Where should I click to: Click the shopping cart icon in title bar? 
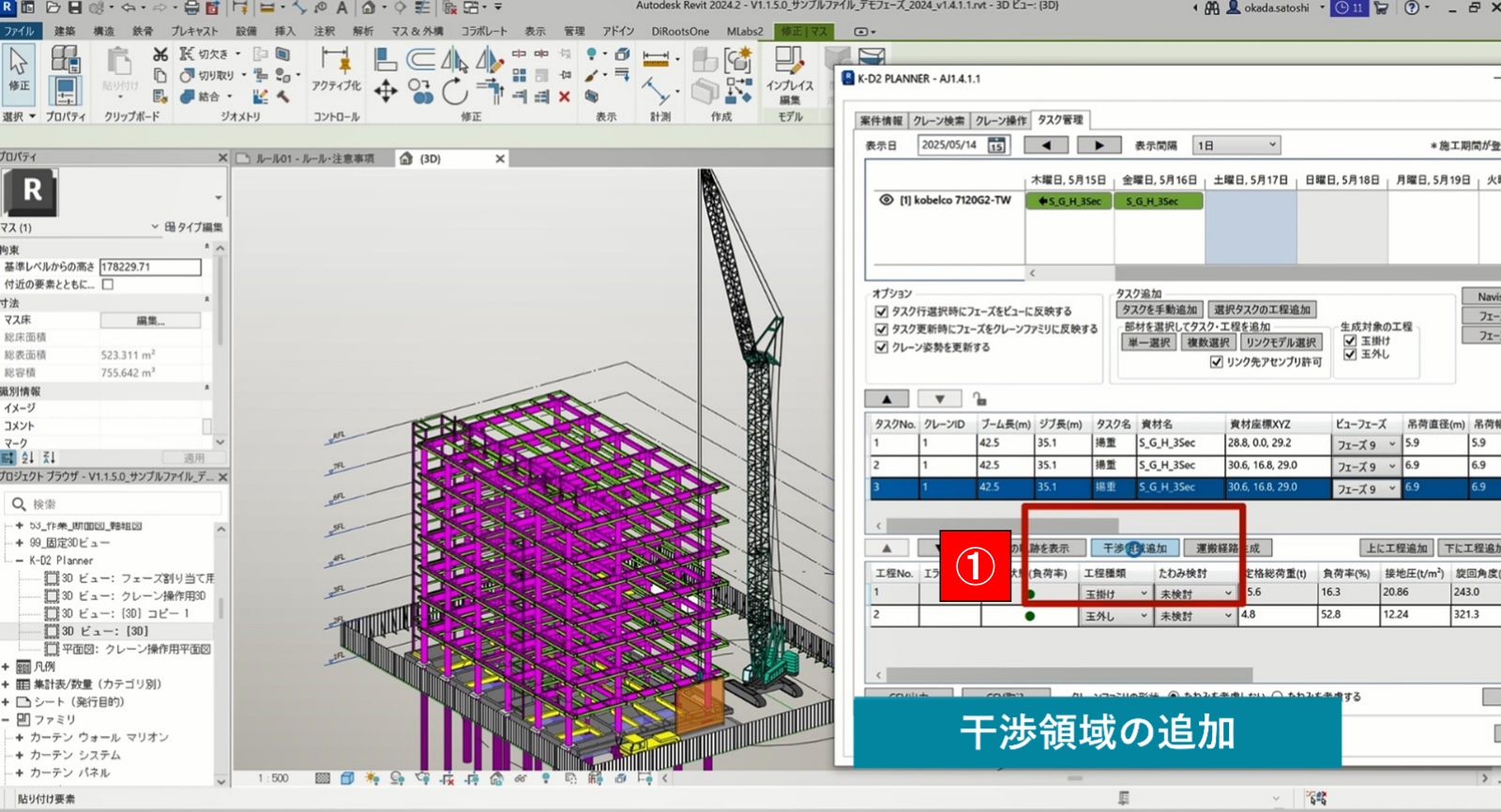[x=1381, y=8]
